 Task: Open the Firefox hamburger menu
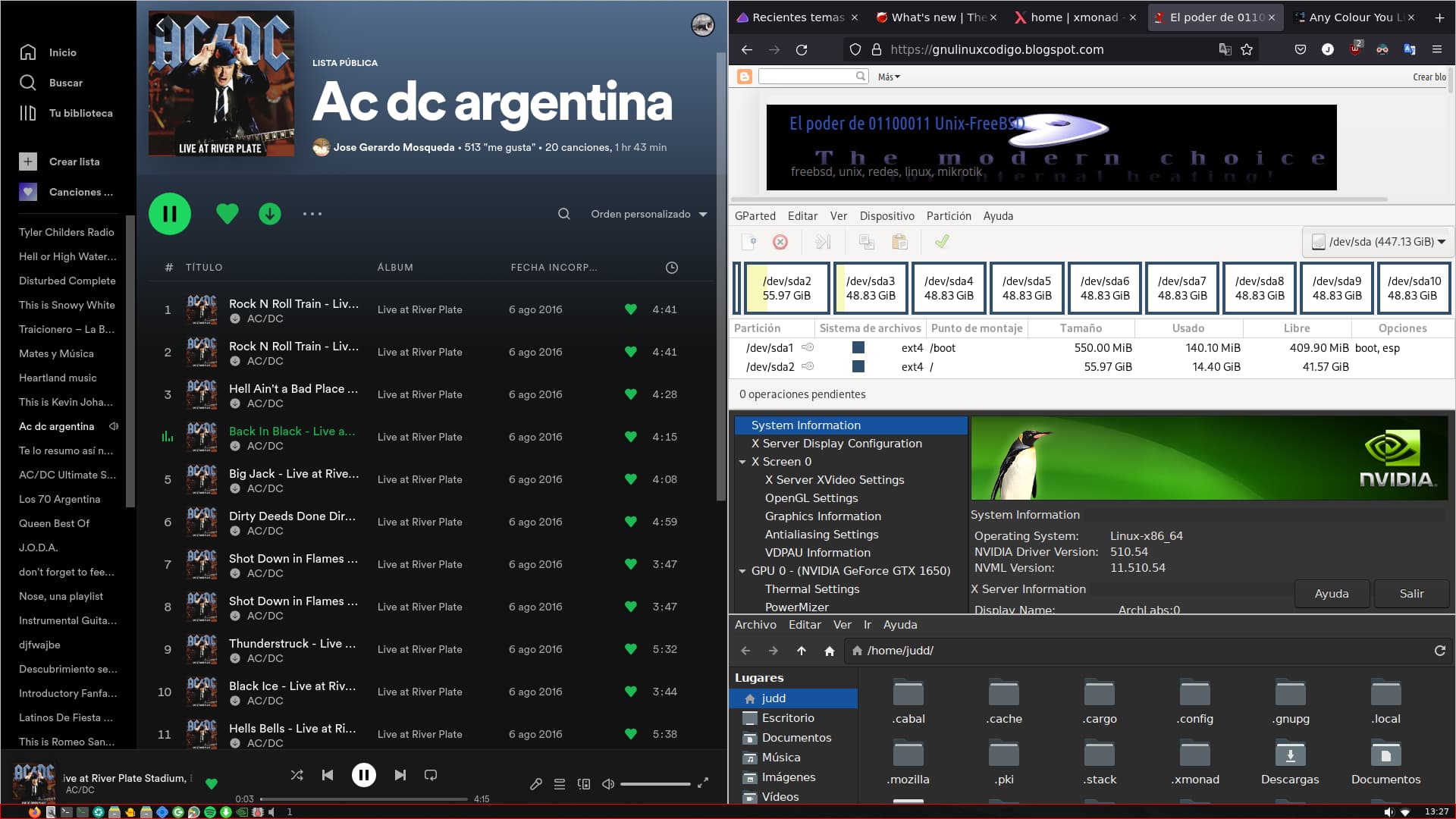coord(1436,49)
